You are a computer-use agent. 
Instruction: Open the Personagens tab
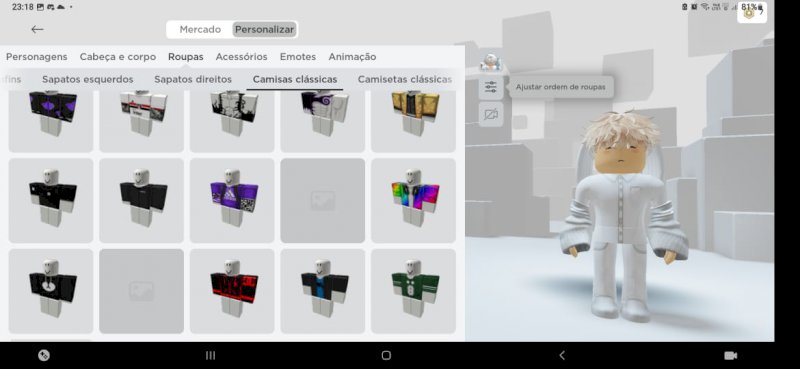point(37,57)
